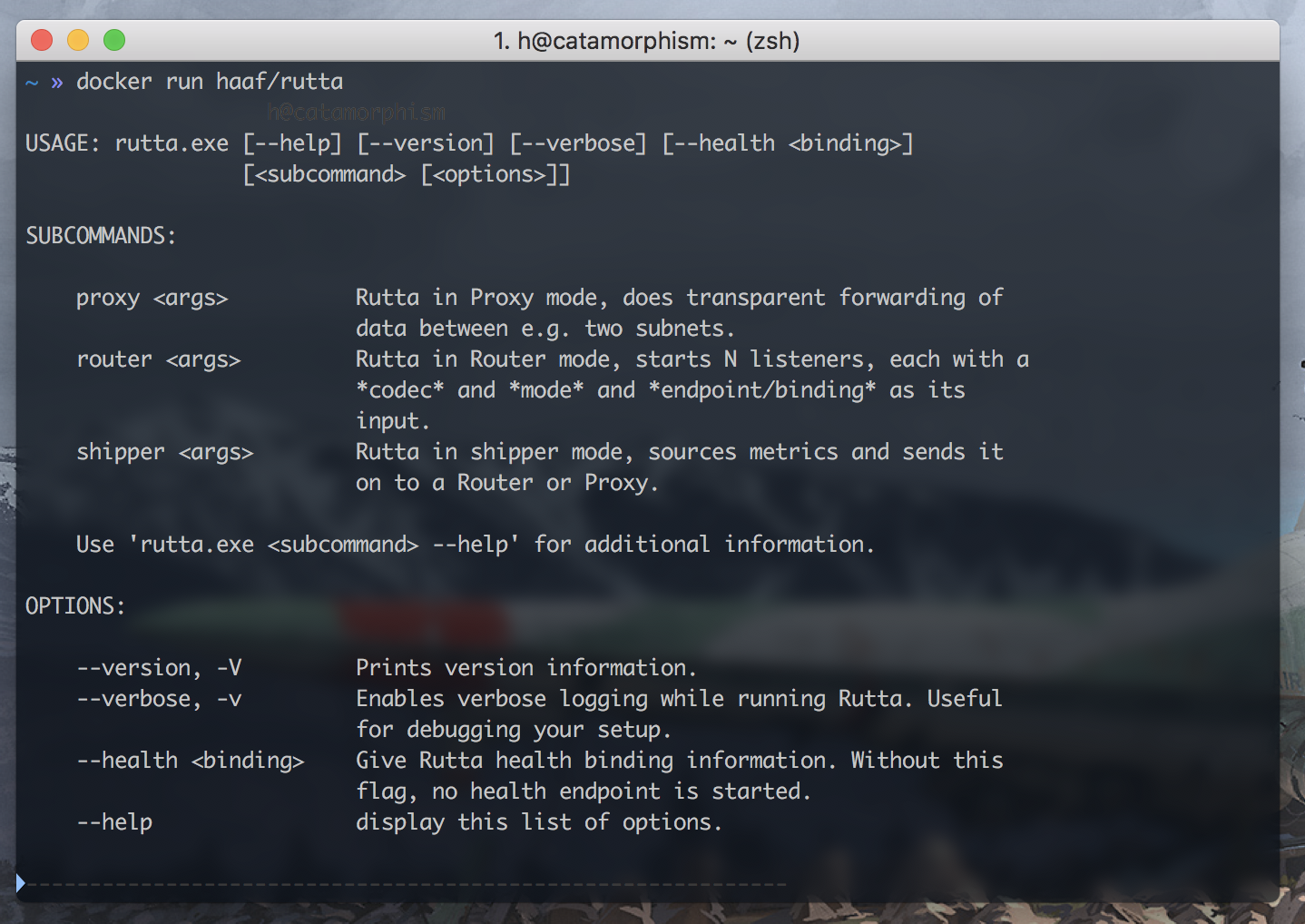Minimize the terminal with the yellow button

coord(78,40)
